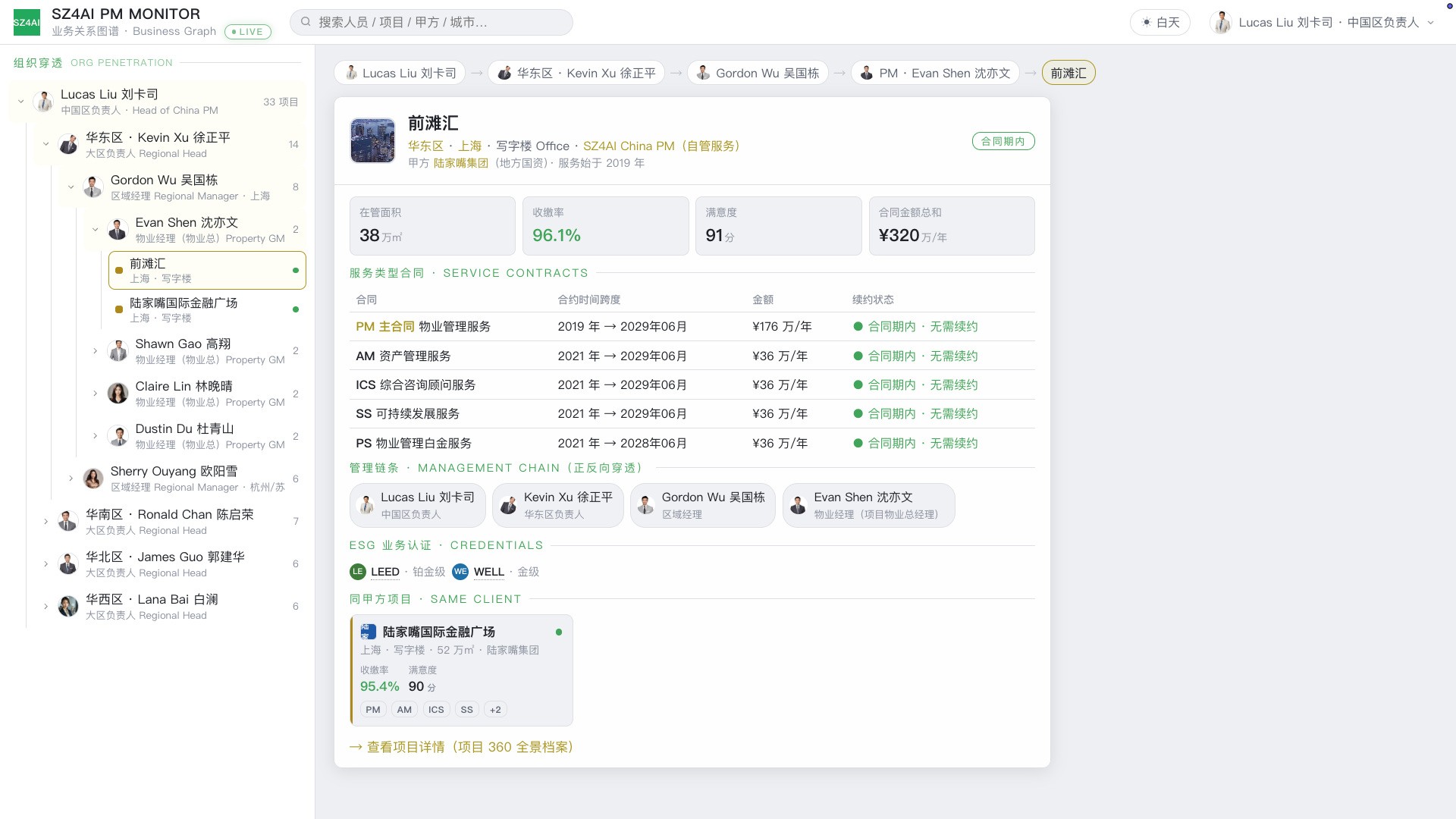
Task: Click the WELL credential icon
Action: 460,572
